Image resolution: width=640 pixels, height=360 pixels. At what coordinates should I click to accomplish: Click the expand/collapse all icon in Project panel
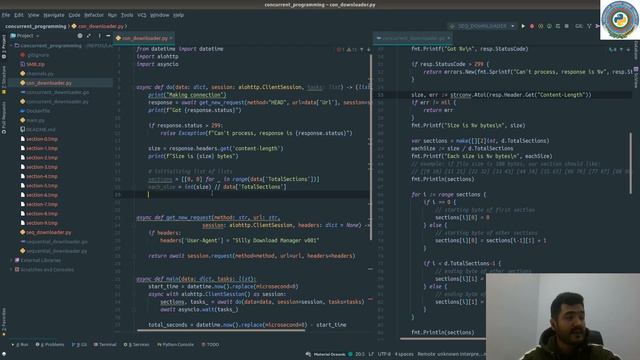coord(89,36)
